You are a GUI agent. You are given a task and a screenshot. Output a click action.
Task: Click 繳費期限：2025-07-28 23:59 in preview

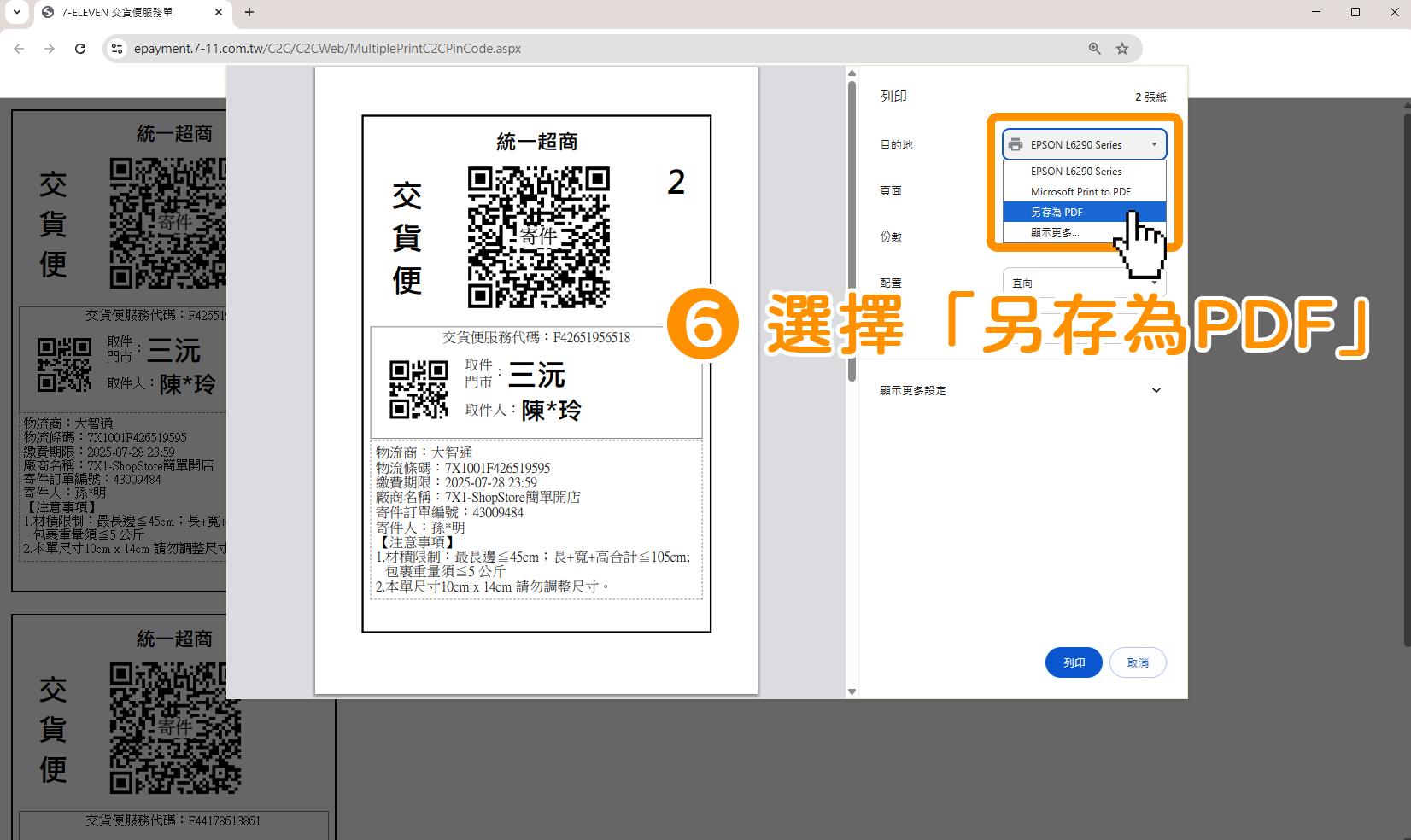pos(456,482)
